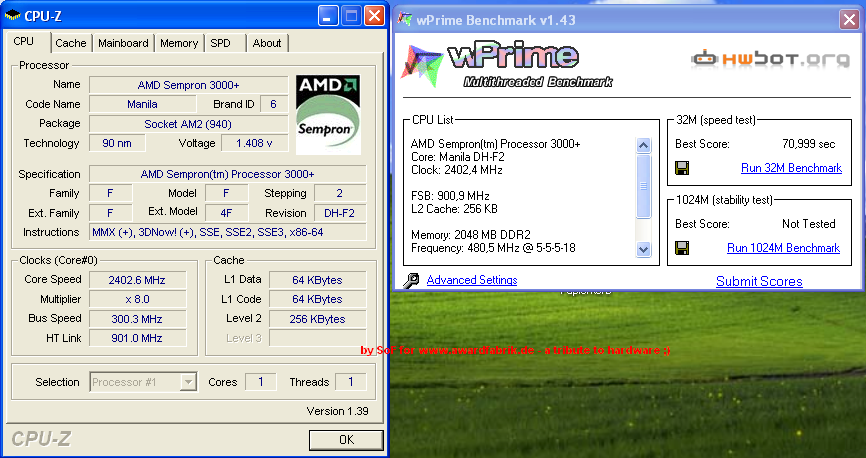Click the AMD Sempron logo image
Viewport: 866px width, 458px height.
click(x=328, y=115)
